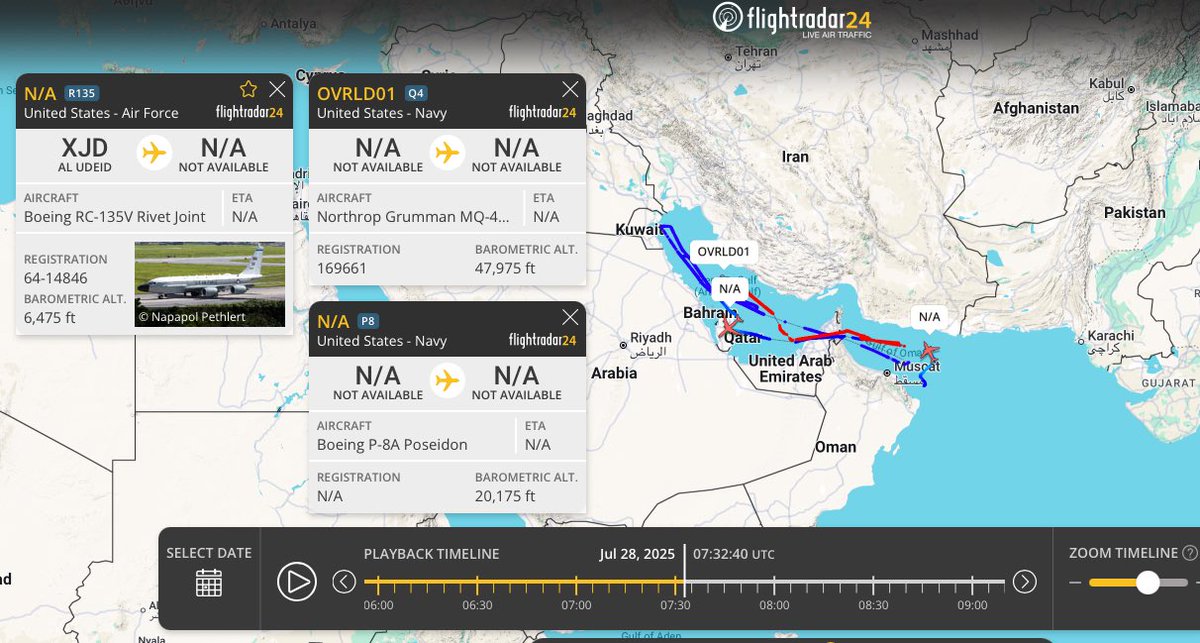Click the playback timeline at 08:00 mark
This screenshot has width=1200, height=643.
[x=774, y=582]
